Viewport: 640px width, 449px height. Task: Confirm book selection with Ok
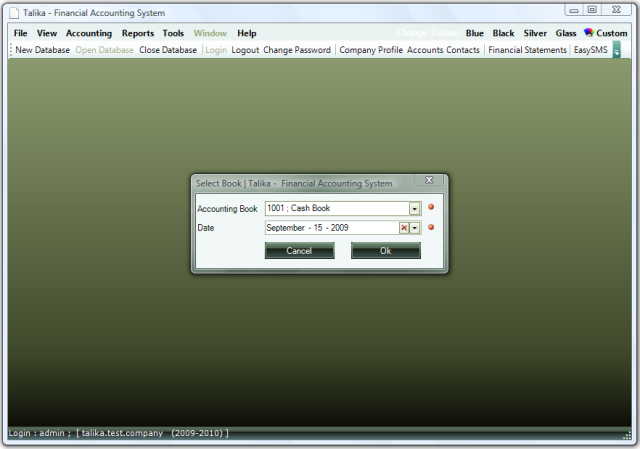click(x=385, y=251)
